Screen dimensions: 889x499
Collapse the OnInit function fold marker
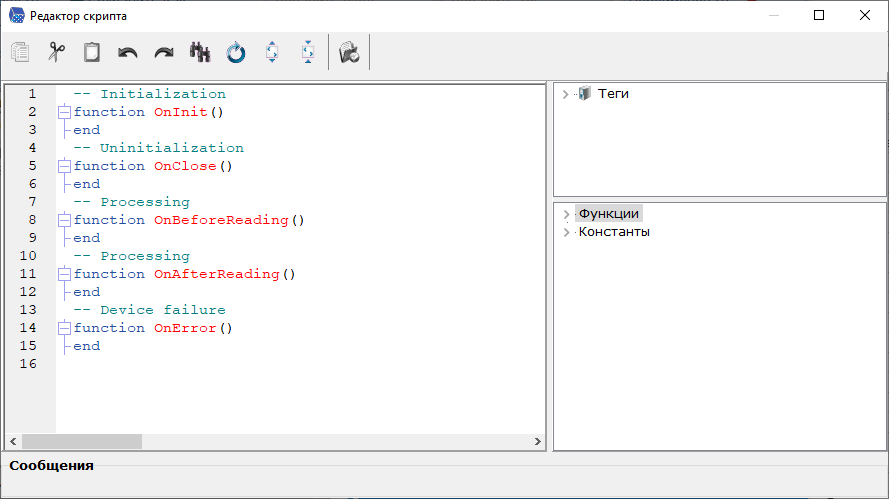coord(65,112)
